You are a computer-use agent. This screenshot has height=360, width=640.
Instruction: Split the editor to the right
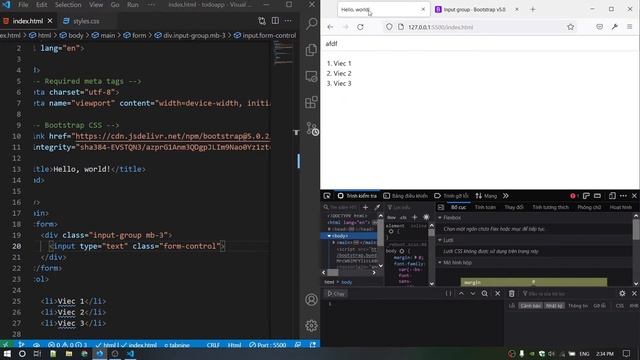276,21
